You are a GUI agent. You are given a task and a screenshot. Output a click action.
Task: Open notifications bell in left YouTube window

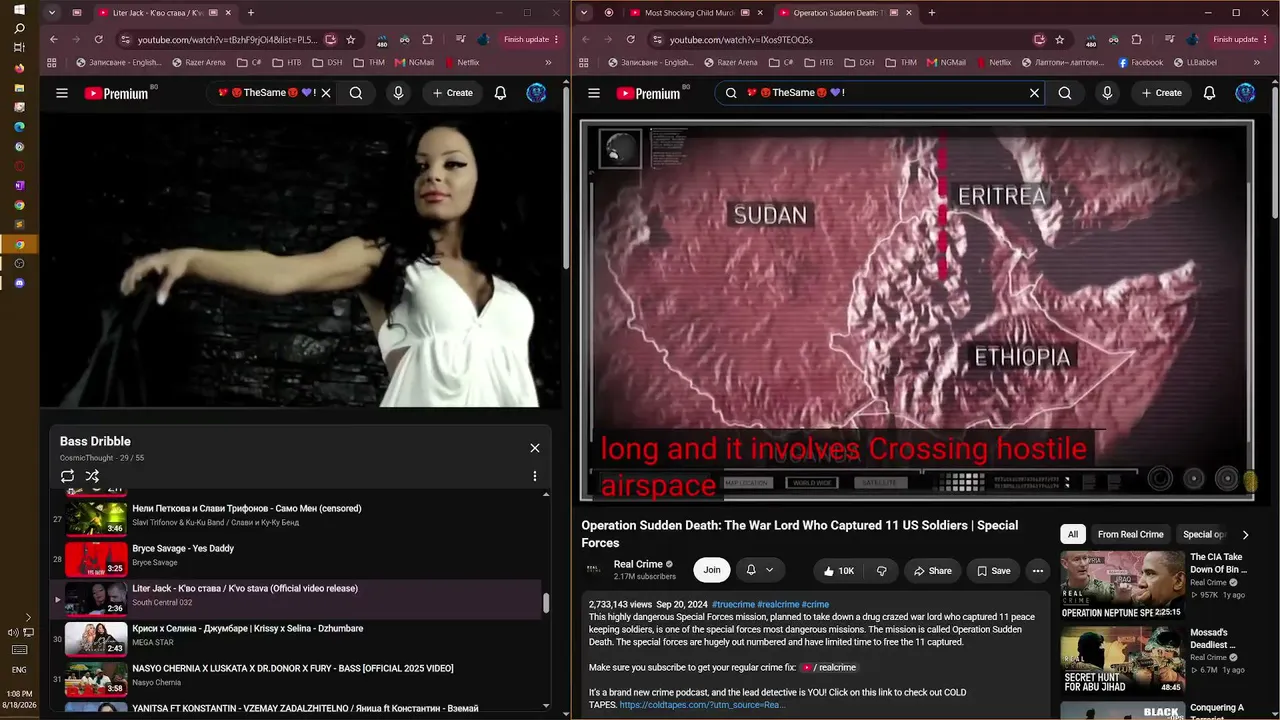[x=500, y=93]
